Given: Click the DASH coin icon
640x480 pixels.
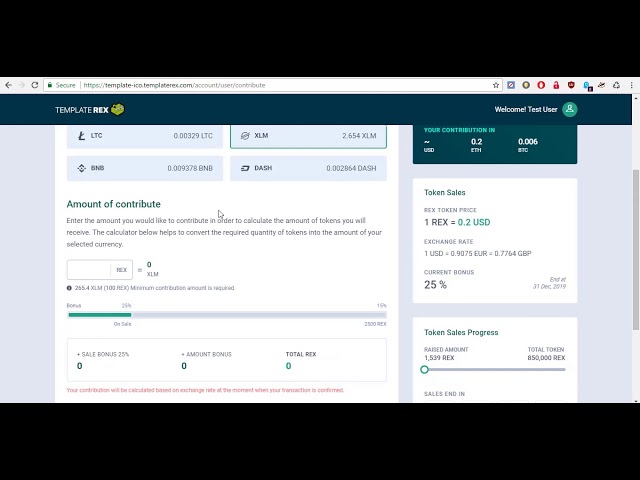Looking at the screenshot, I should (x=245, y=168).
